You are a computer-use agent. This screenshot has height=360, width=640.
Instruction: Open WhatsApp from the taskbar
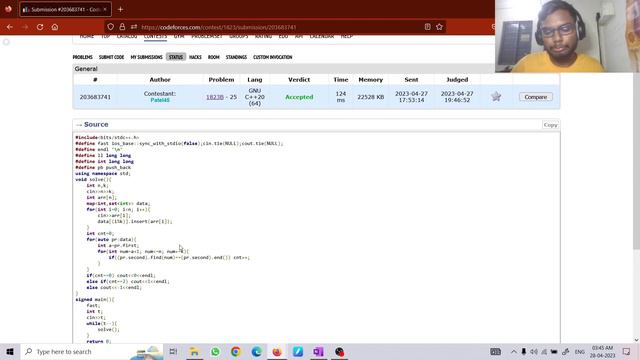215,351
